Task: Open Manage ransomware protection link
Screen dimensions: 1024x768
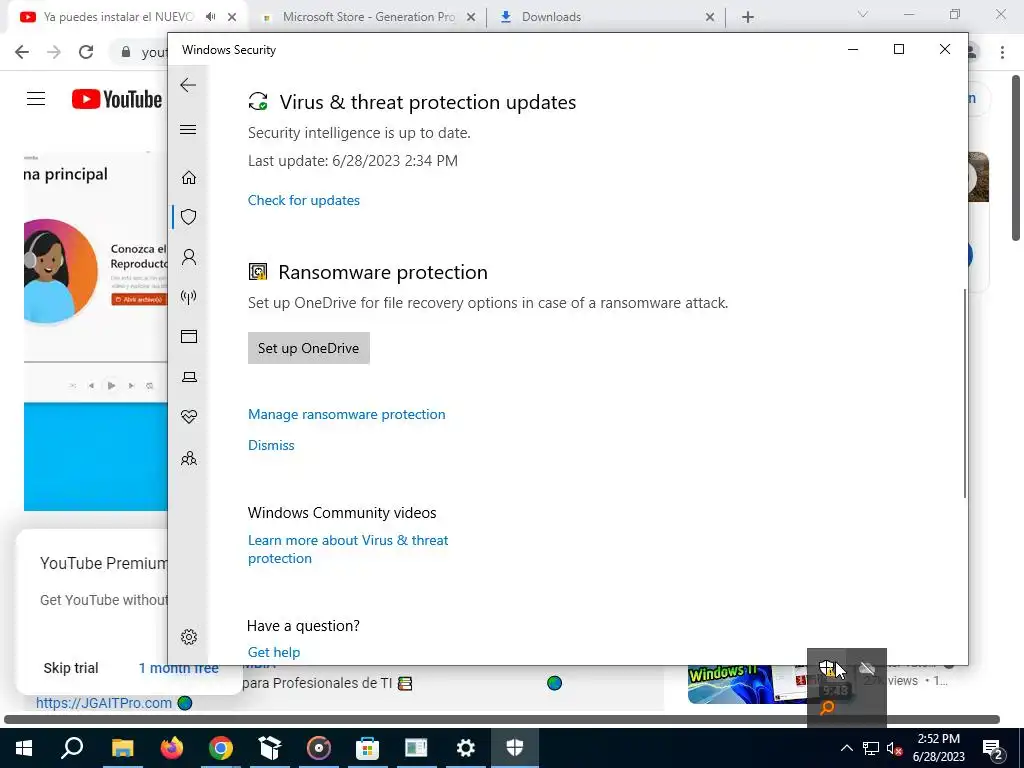Action: coord(347,414)
